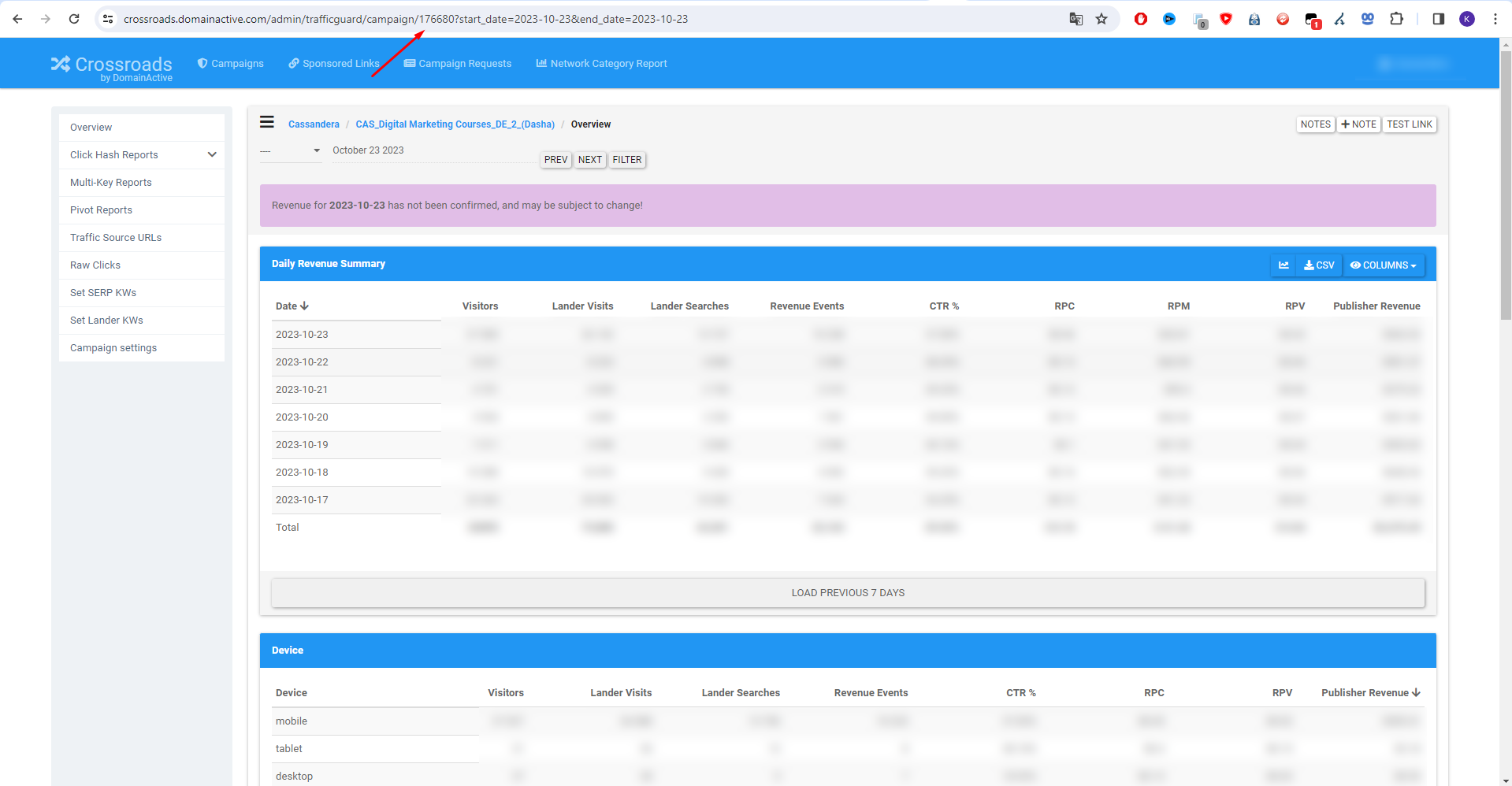1512x786 pixels.
Task: Click the Cassandera breadcrumb link
Action: [314, 124]
